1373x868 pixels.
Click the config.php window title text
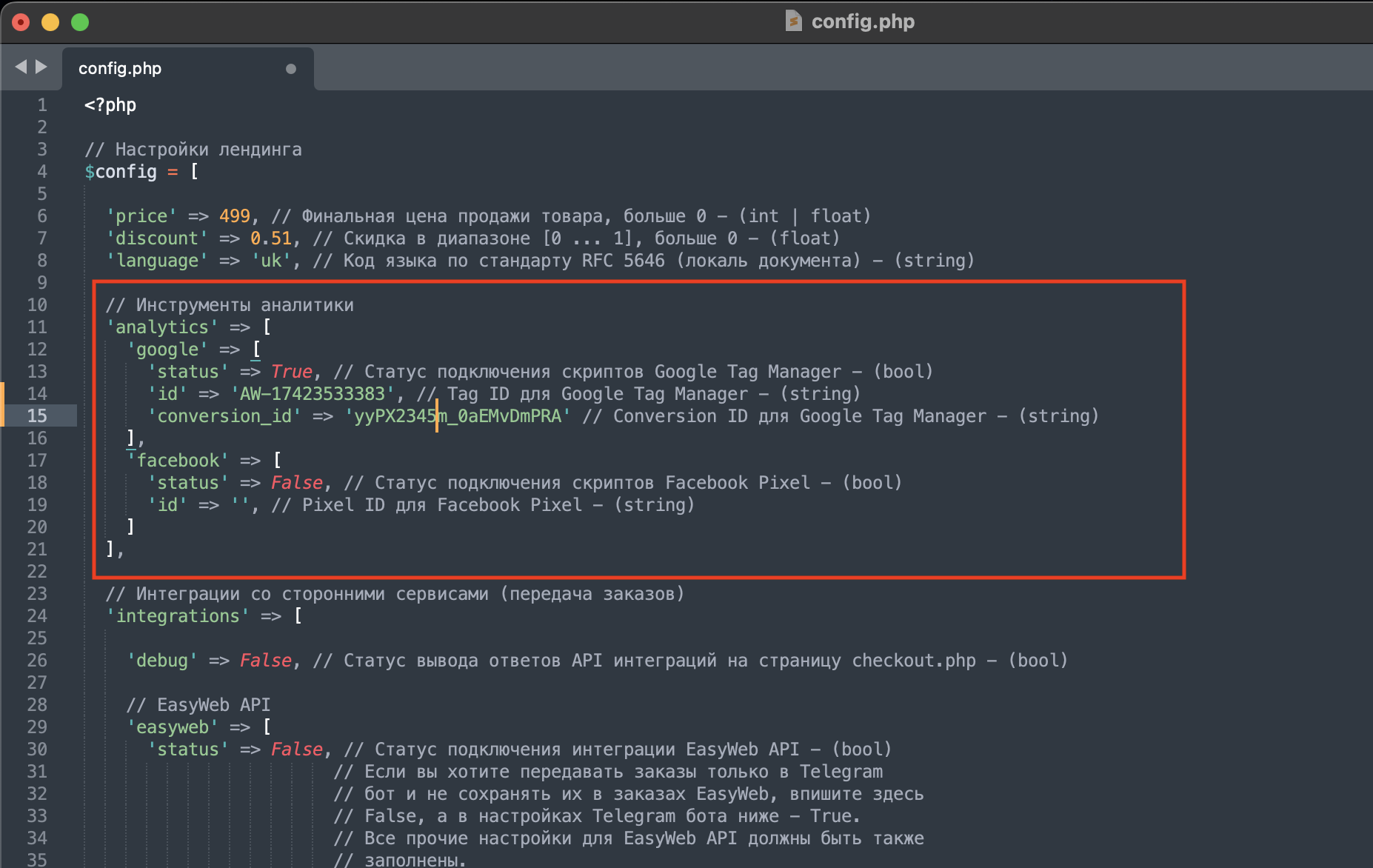[863, 21]
